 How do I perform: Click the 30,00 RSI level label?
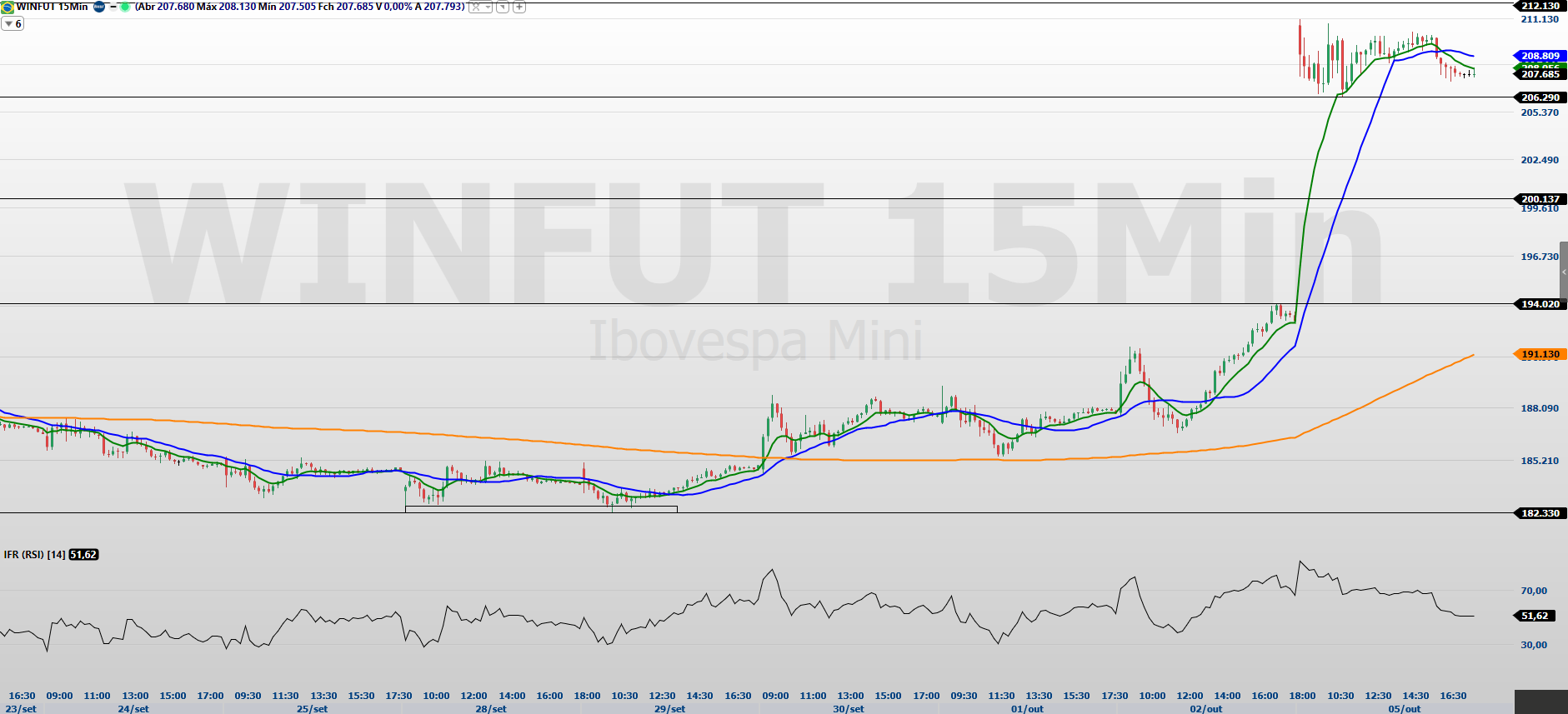pyautogui.click(x=1534, y=645)
